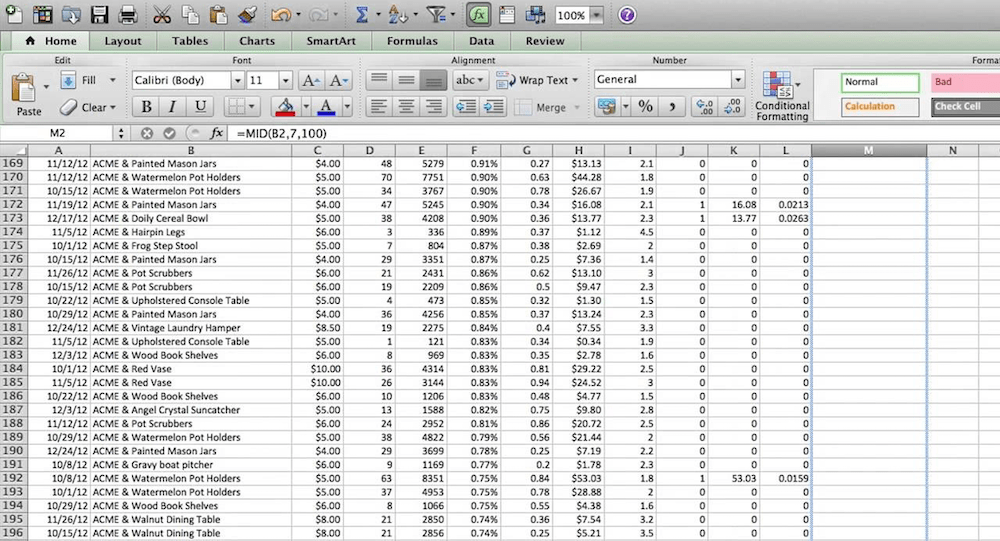Open the zoom 100% dropdown
This screenshot has height=541, width=1000.
click(x=596, y=15)
